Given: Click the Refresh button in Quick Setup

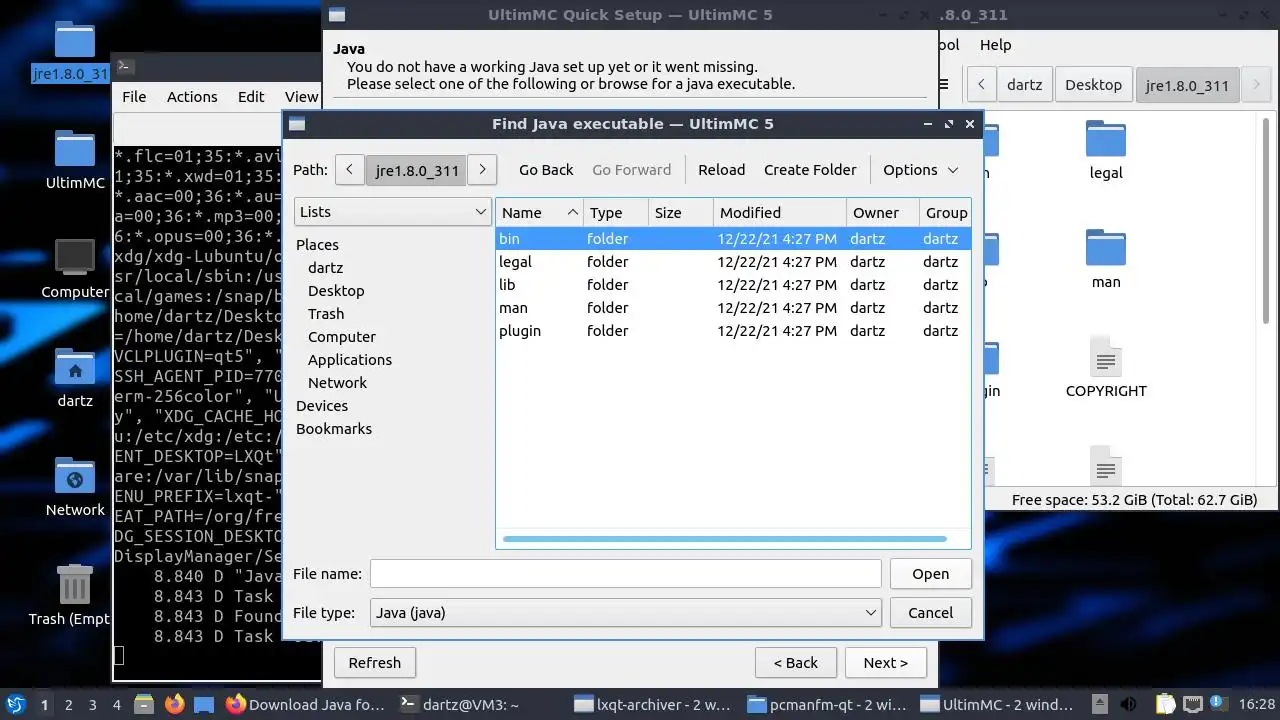Looking at the screenshot, I should coord(375,663).
